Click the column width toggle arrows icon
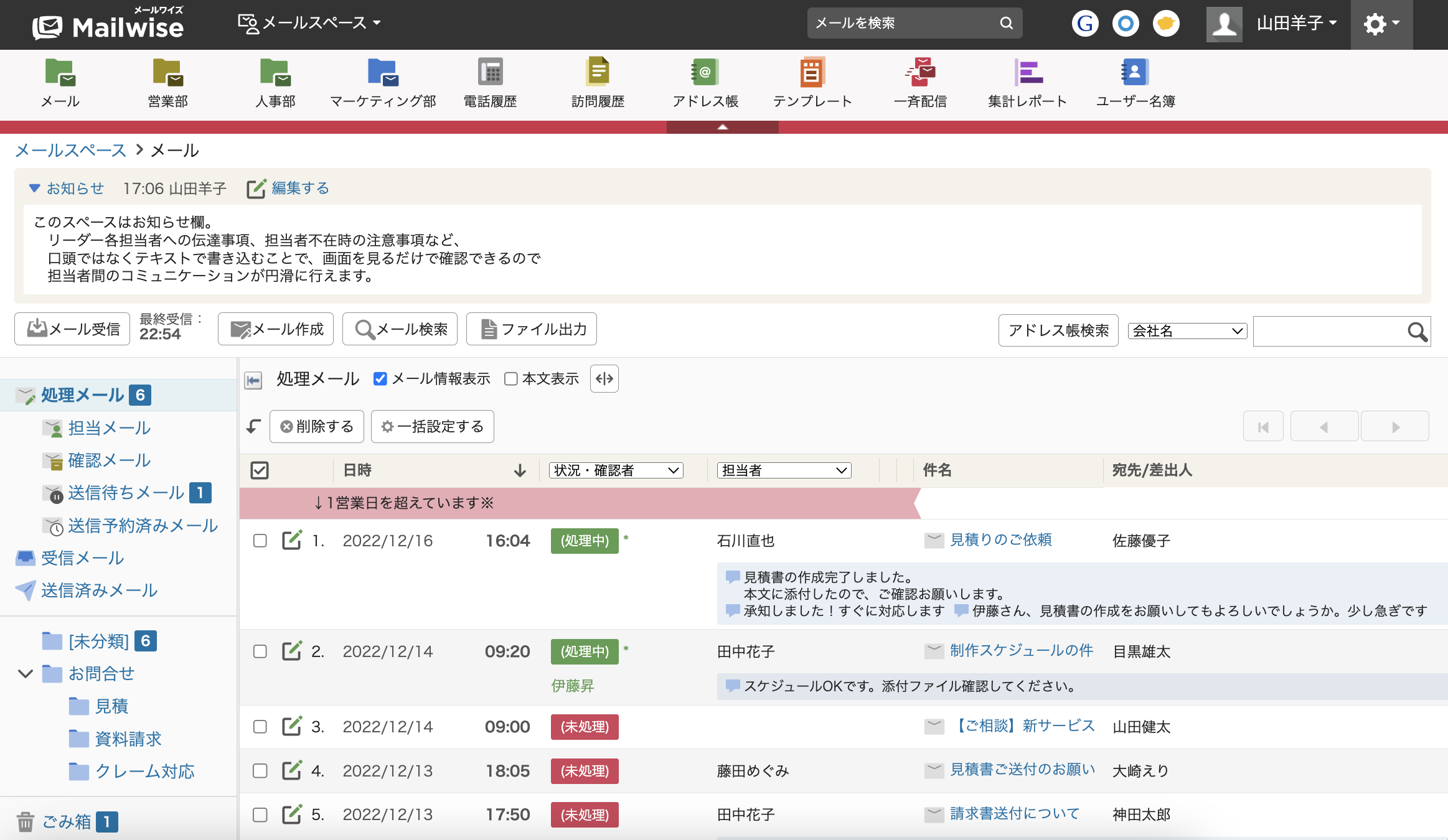 tap(604, 378)
